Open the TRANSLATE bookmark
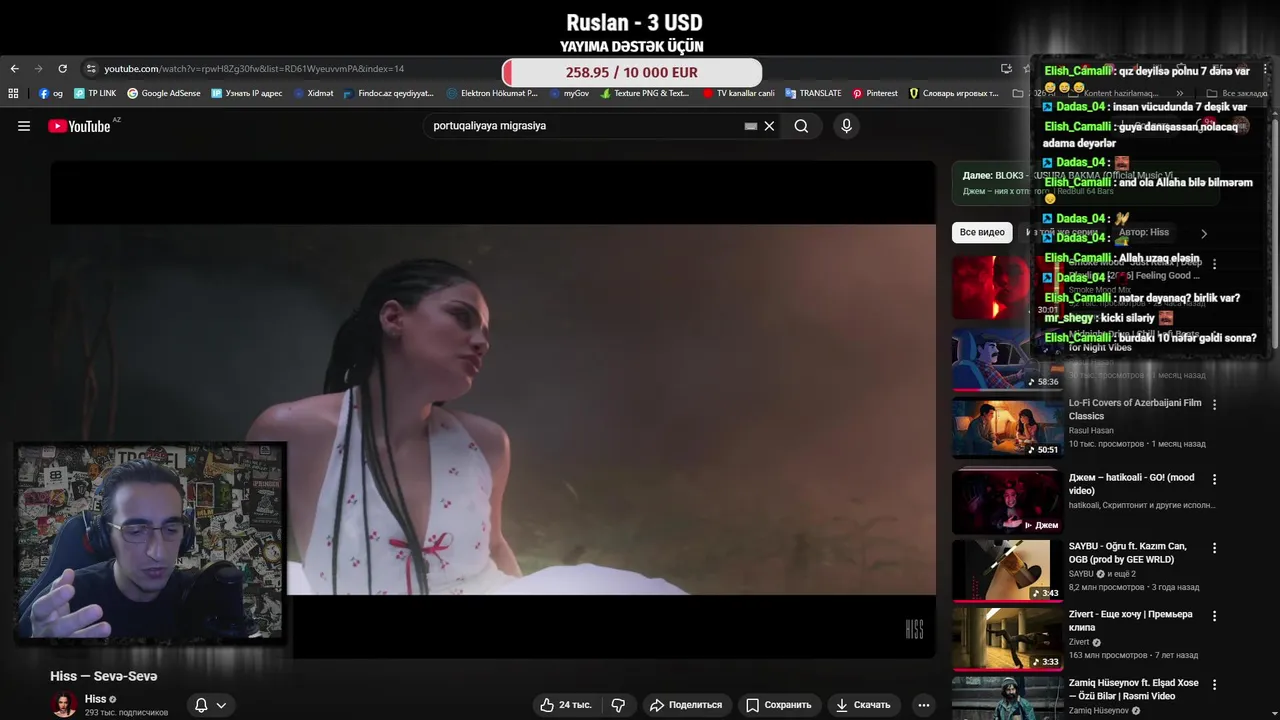 813,93
